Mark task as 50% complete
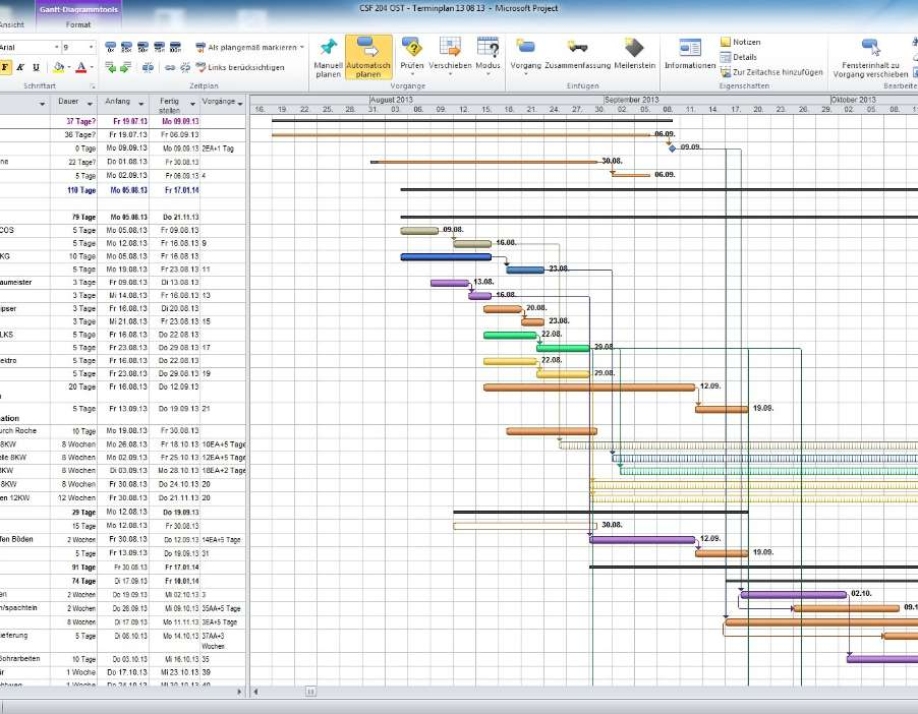This screenshot has width=918, height=714. coord(143,47)
